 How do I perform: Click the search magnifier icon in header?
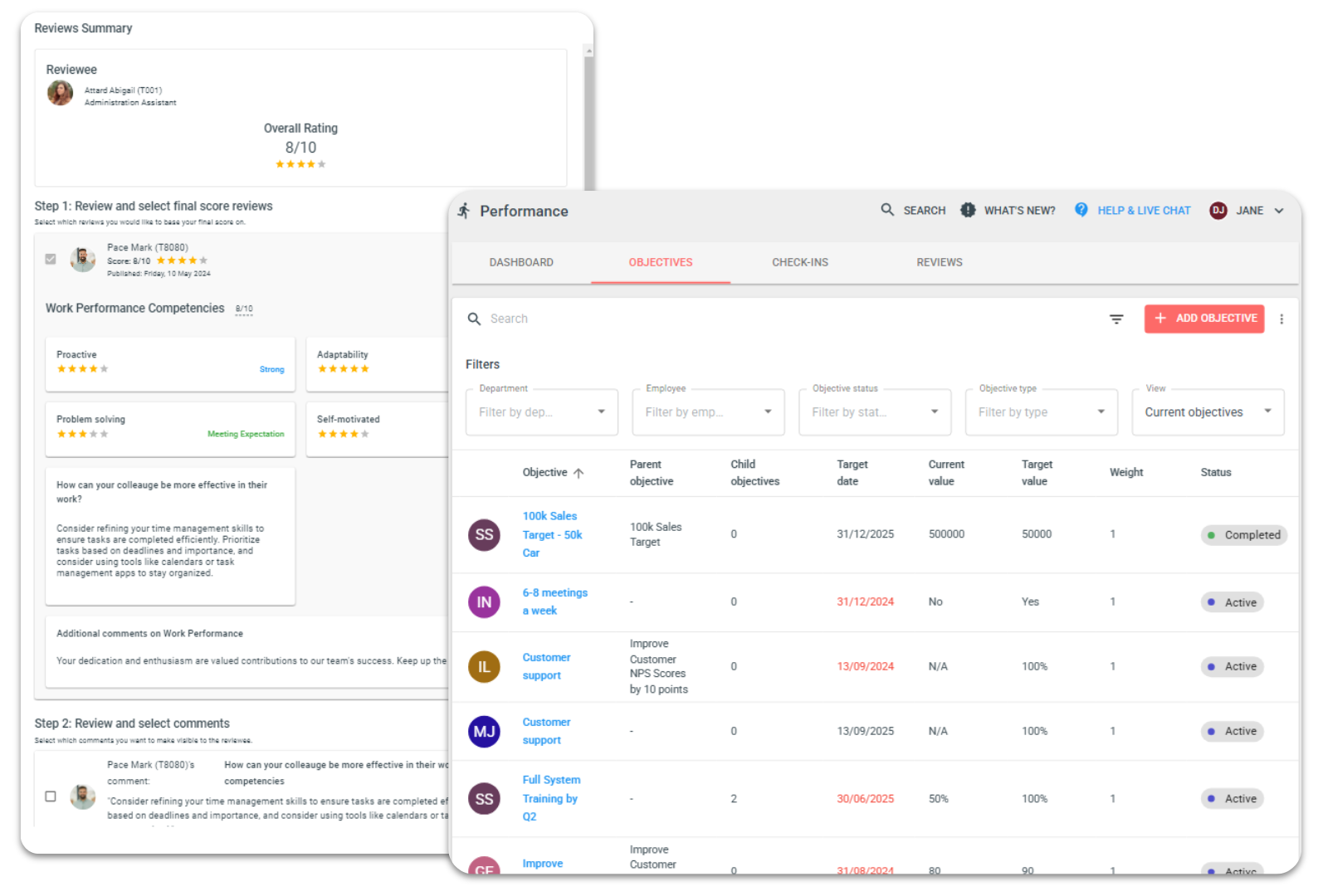(887, 210)
